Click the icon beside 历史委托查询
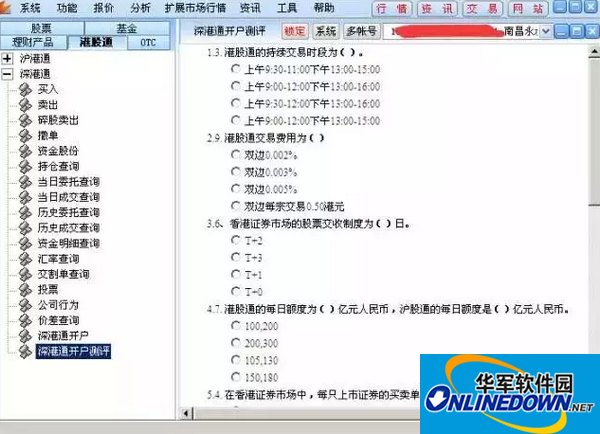The image size is (600, 434). (25, 212)
